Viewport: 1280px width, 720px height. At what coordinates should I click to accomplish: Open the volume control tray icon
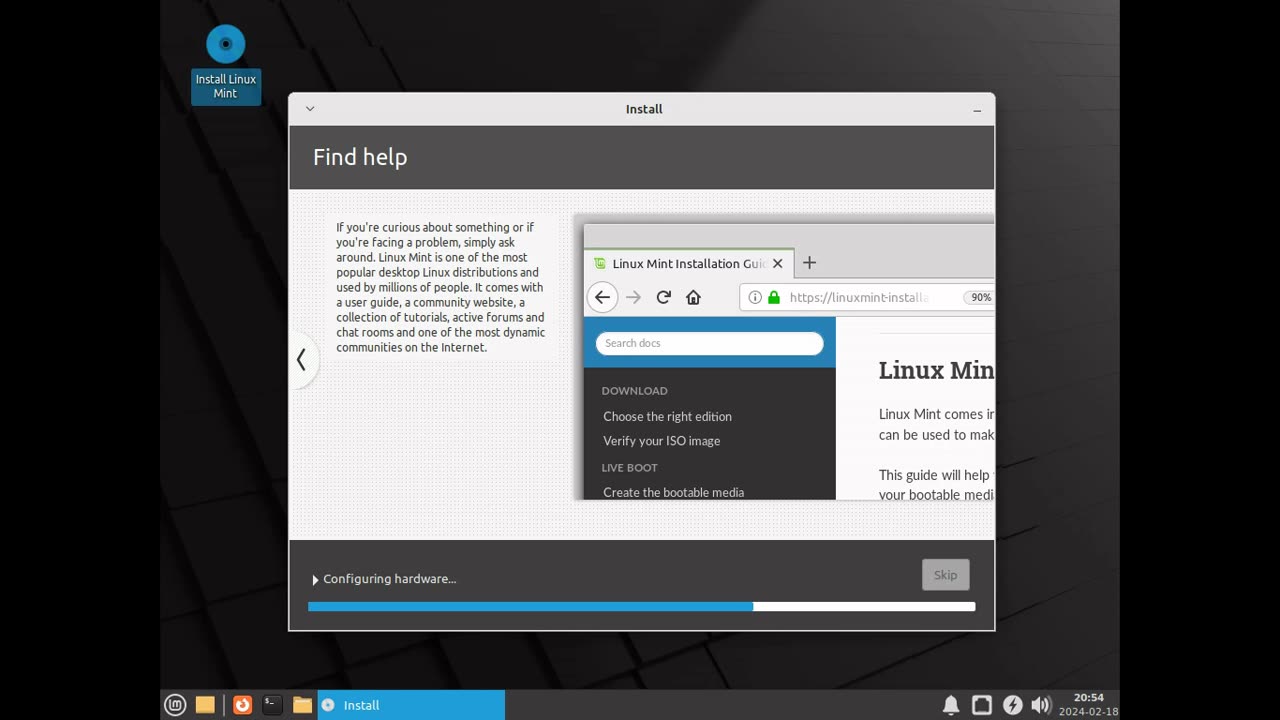point(1041,705)
